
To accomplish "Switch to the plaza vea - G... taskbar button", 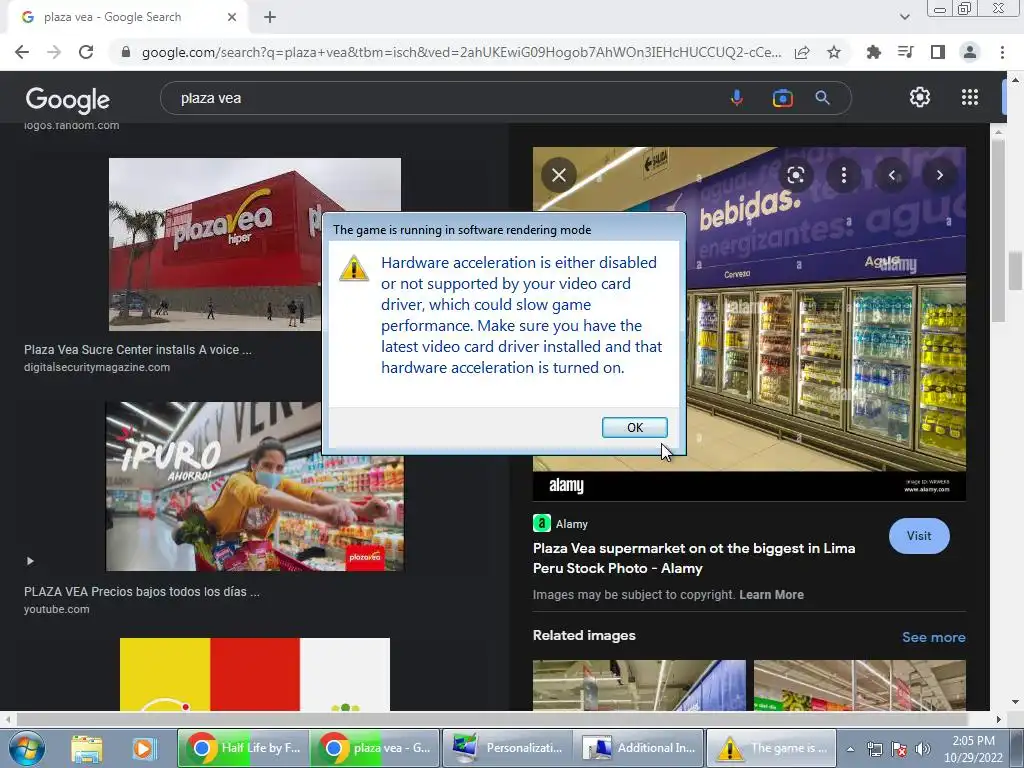I will coord(374,748).
